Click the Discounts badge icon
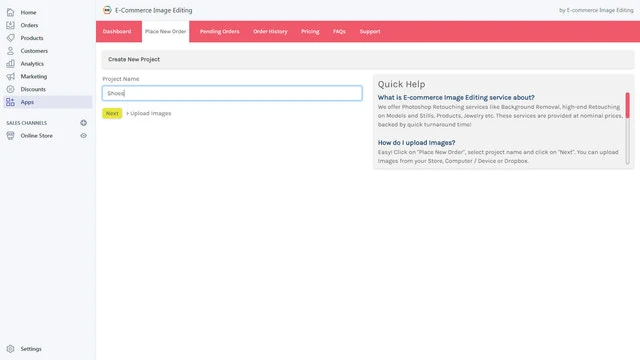The width and height of the screenshot is (640, 360). pyautogui.click(x=10, y=89)
